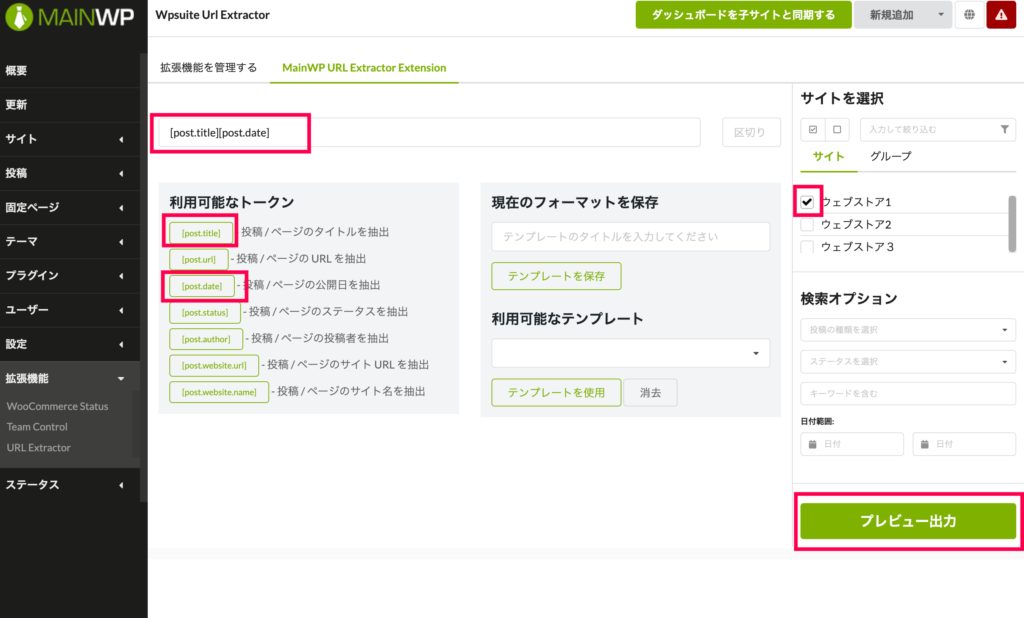Viewport: 1024px width, 618px height.
Task: Expand the プラグイン sidebar submenu arrow
Action: 121,276
